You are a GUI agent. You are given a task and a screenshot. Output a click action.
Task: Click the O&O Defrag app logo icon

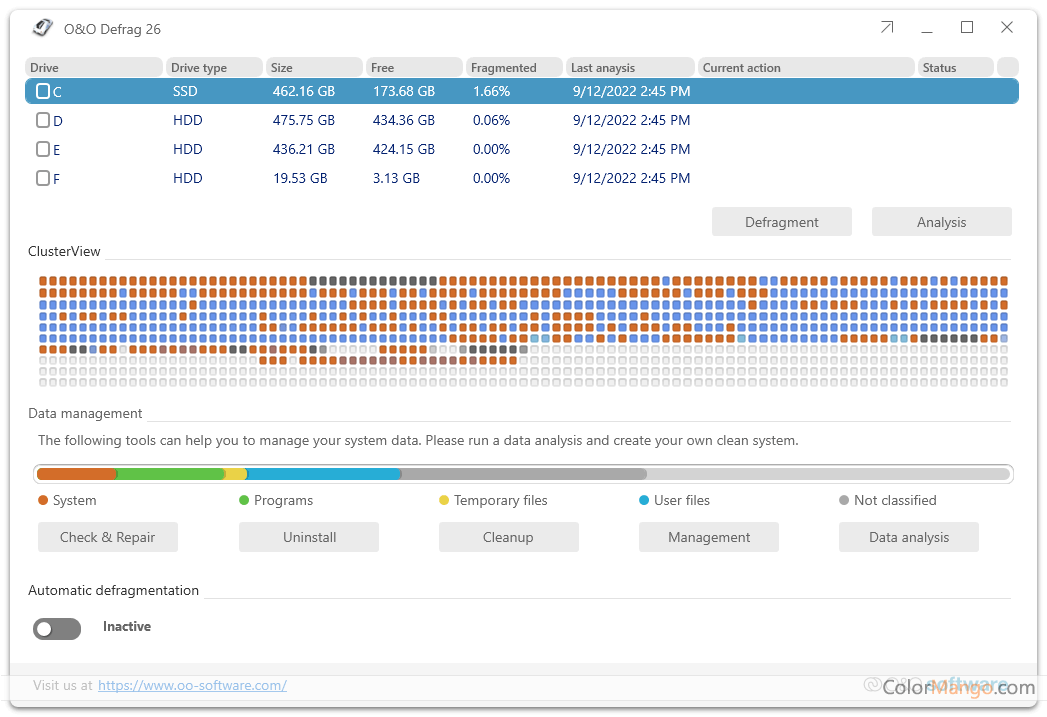pyautogui.click(x=43, y=28)
